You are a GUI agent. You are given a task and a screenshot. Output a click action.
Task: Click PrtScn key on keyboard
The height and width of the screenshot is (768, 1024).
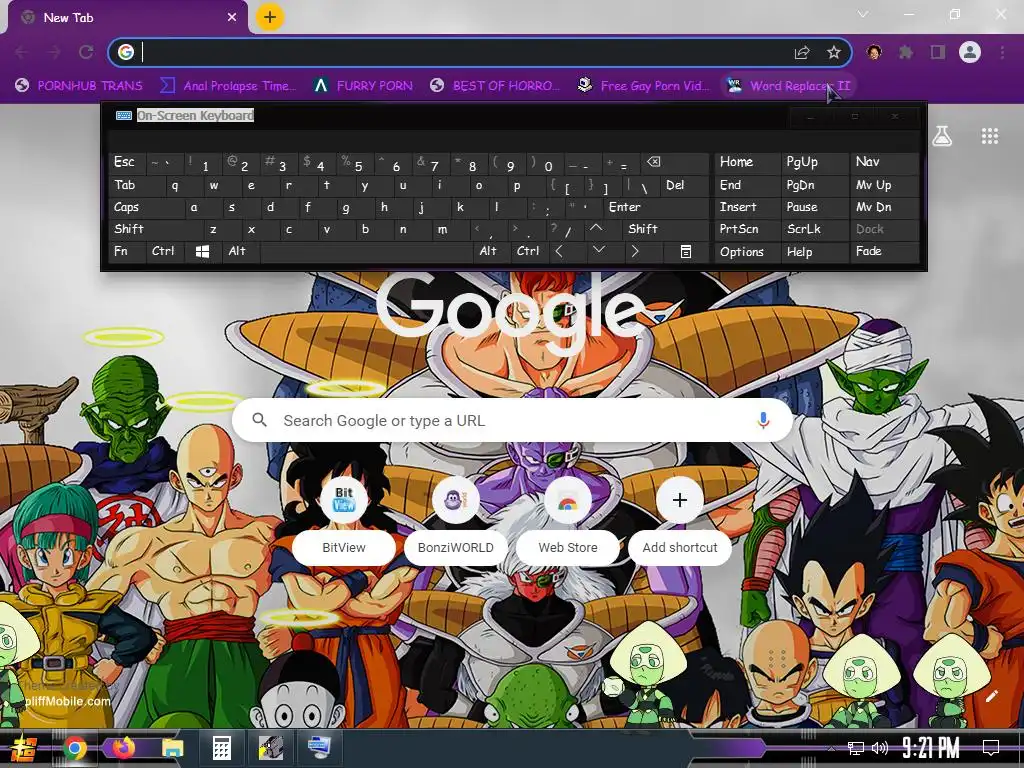click(x=747, y=229)
